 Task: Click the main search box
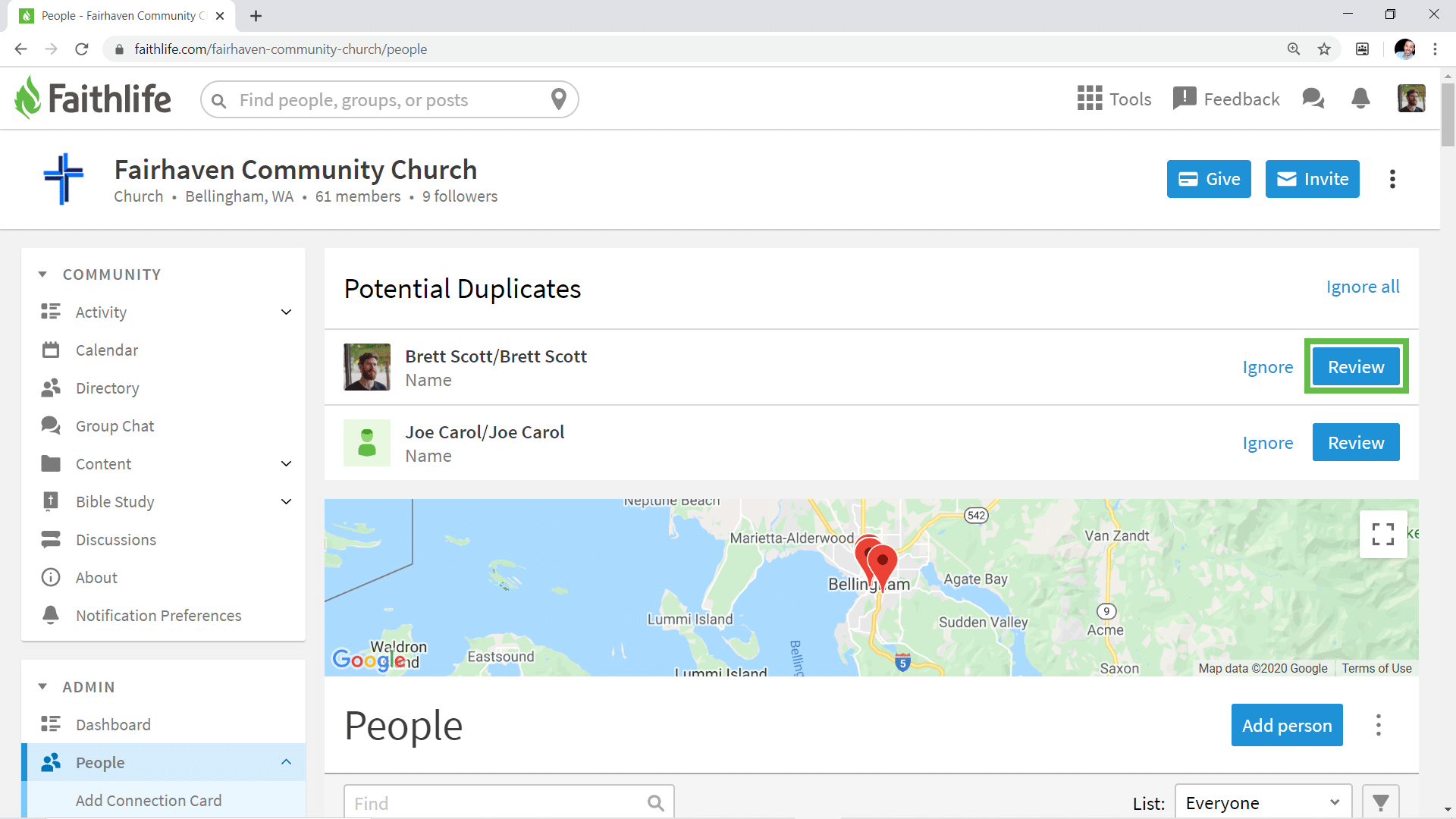pos(389,99)
